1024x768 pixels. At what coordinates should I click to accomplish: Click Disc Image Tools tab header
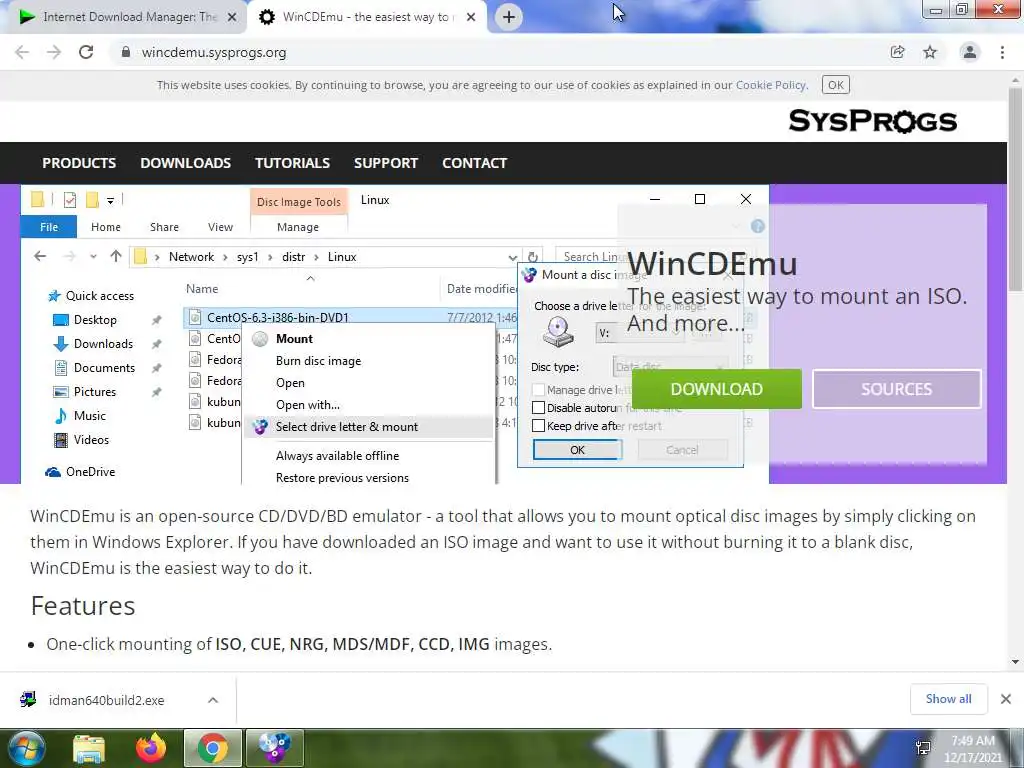(x=298, y=202)
